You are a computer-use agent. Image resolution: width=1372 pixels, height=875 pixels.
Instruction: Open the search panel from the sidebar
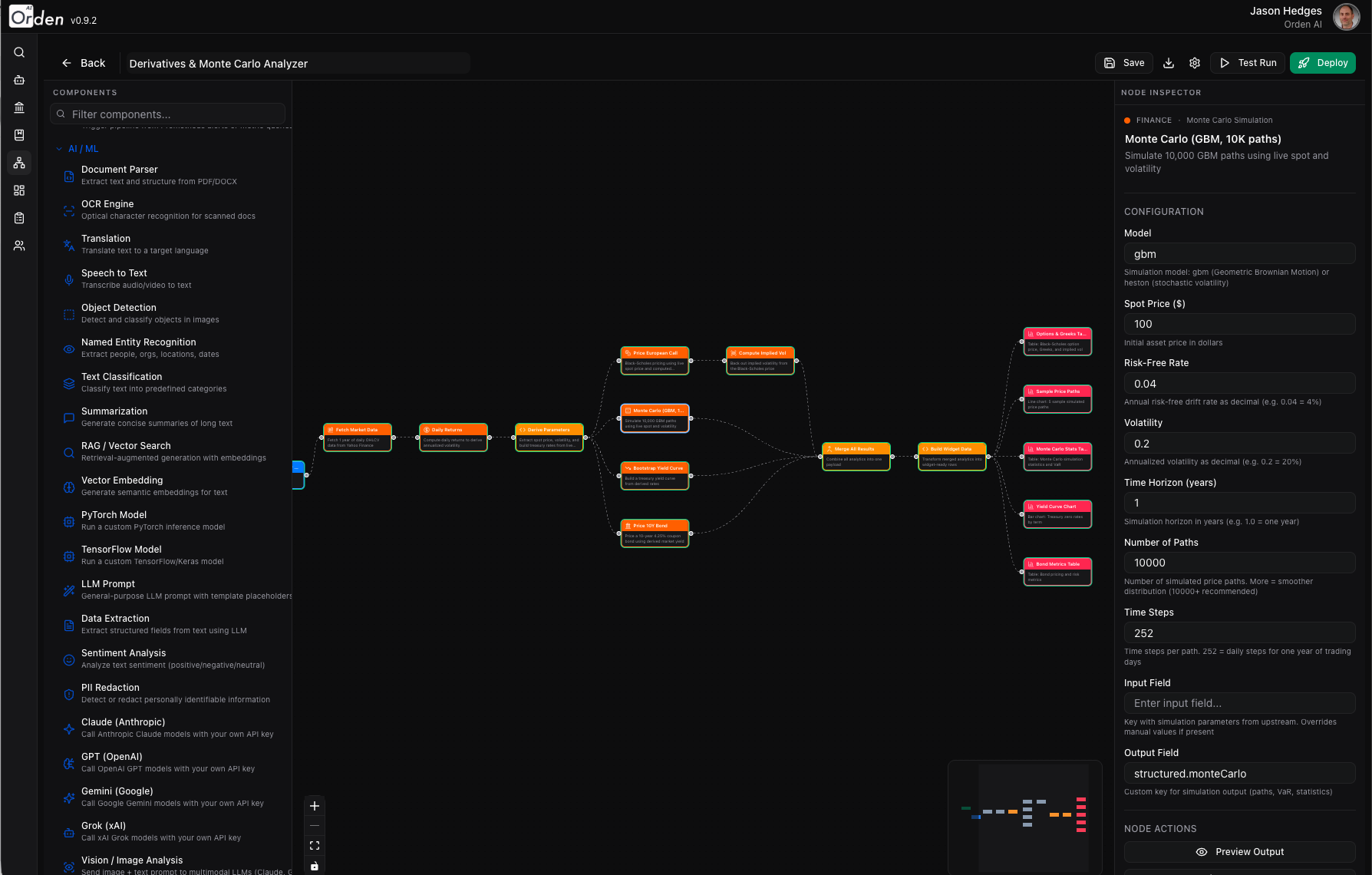click(x=19, y=52)
